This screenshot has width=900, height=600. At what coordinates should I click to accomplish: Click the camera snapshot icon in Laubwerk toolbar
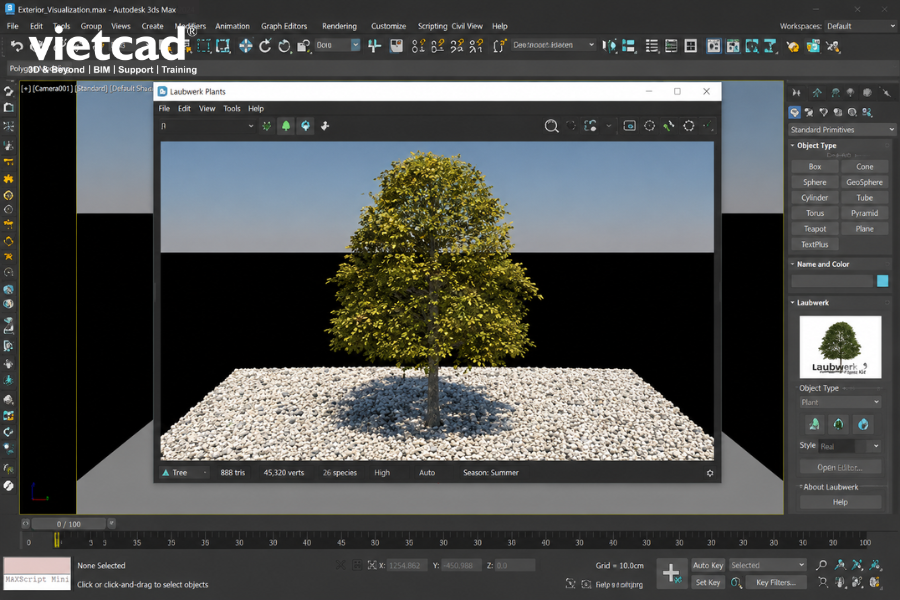pyautogui.click(x=630, y=126)
